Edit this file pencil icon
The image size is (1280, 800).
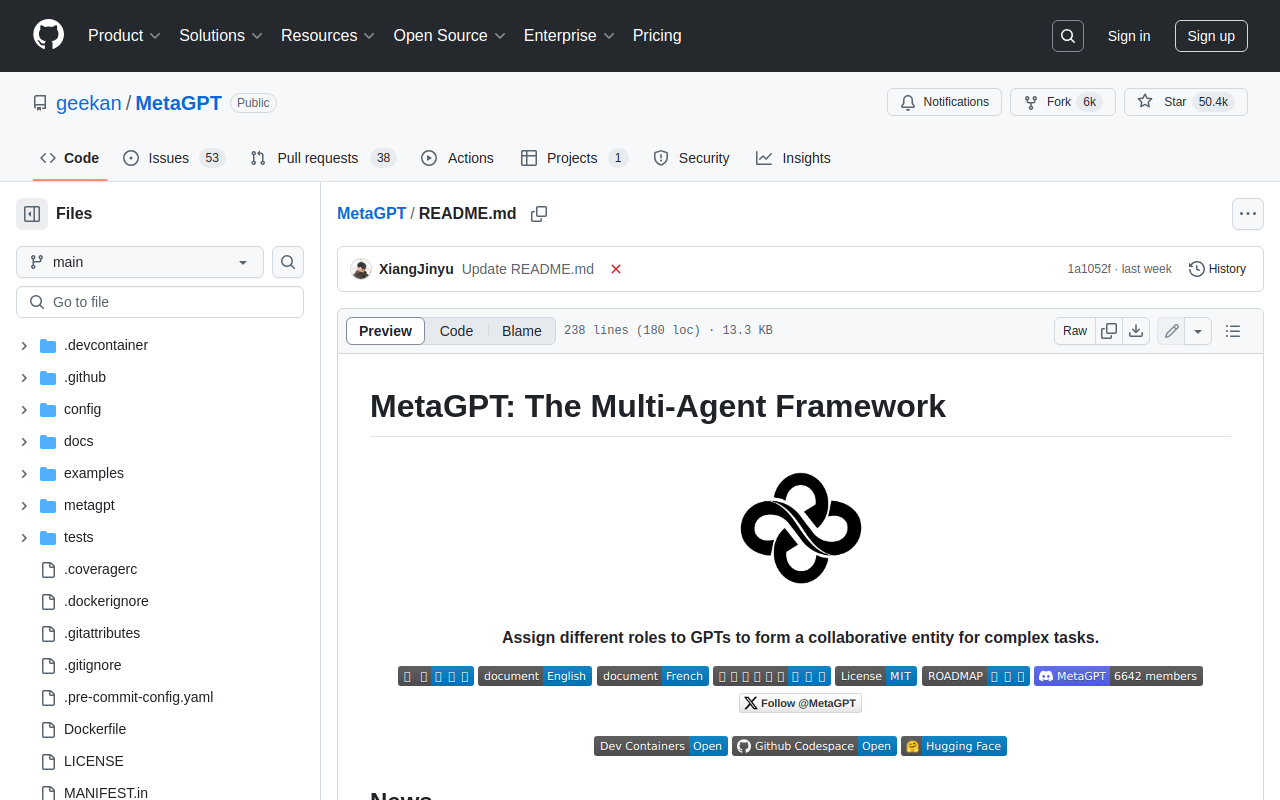point(1172,331)
